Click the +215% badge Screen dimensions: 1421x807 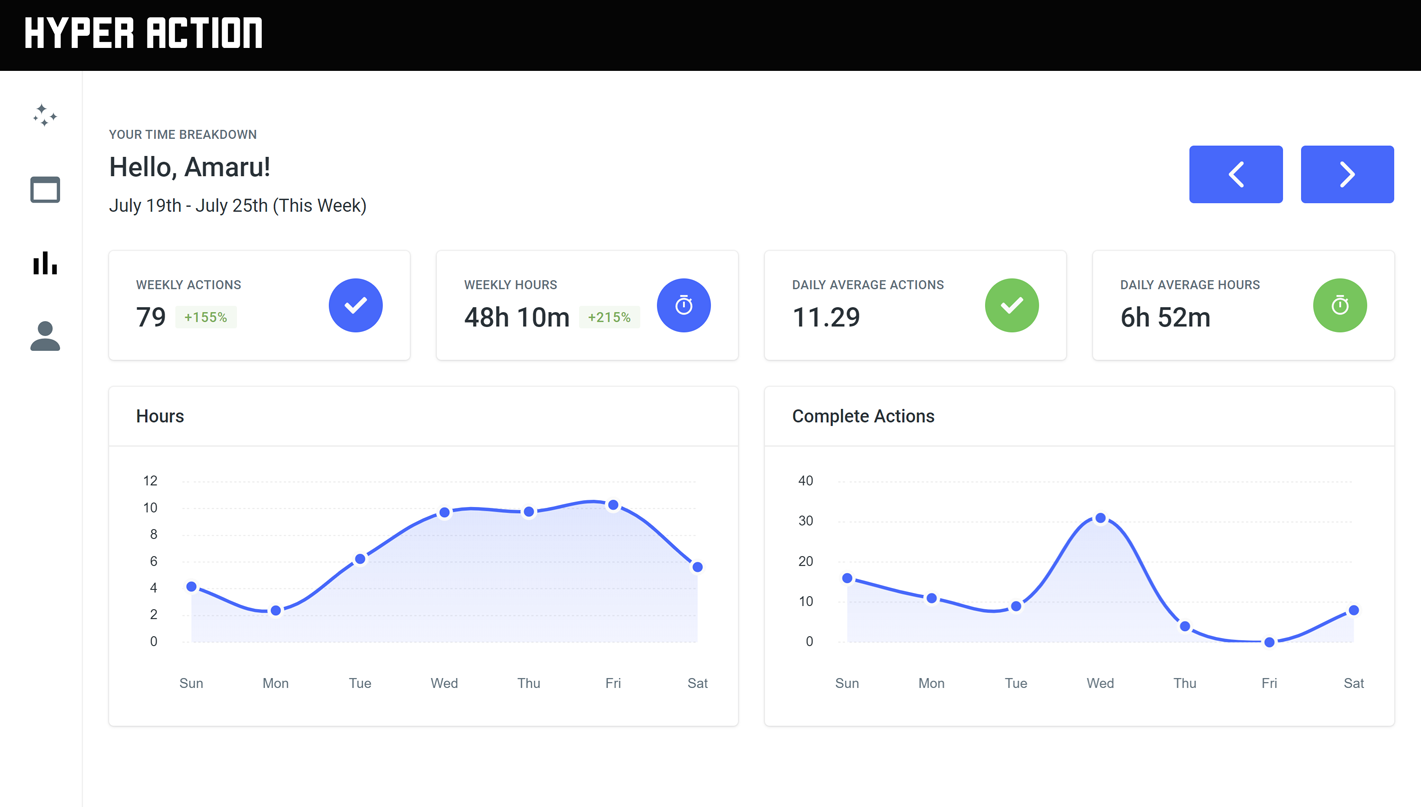click(609, 317)
